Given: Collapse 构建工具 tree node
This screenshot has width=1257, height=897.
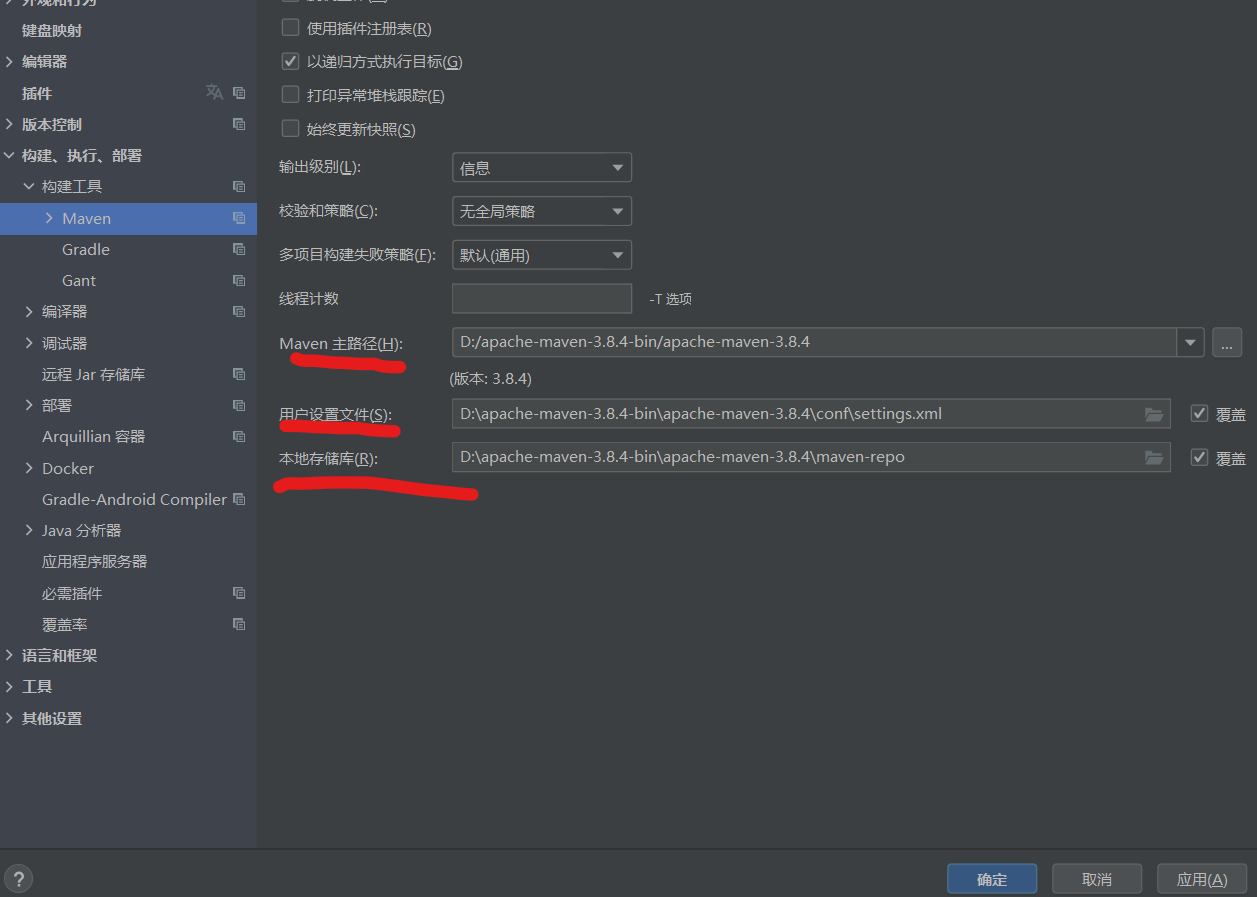Looking at the screenshot, I should click(x=29, y=186).
